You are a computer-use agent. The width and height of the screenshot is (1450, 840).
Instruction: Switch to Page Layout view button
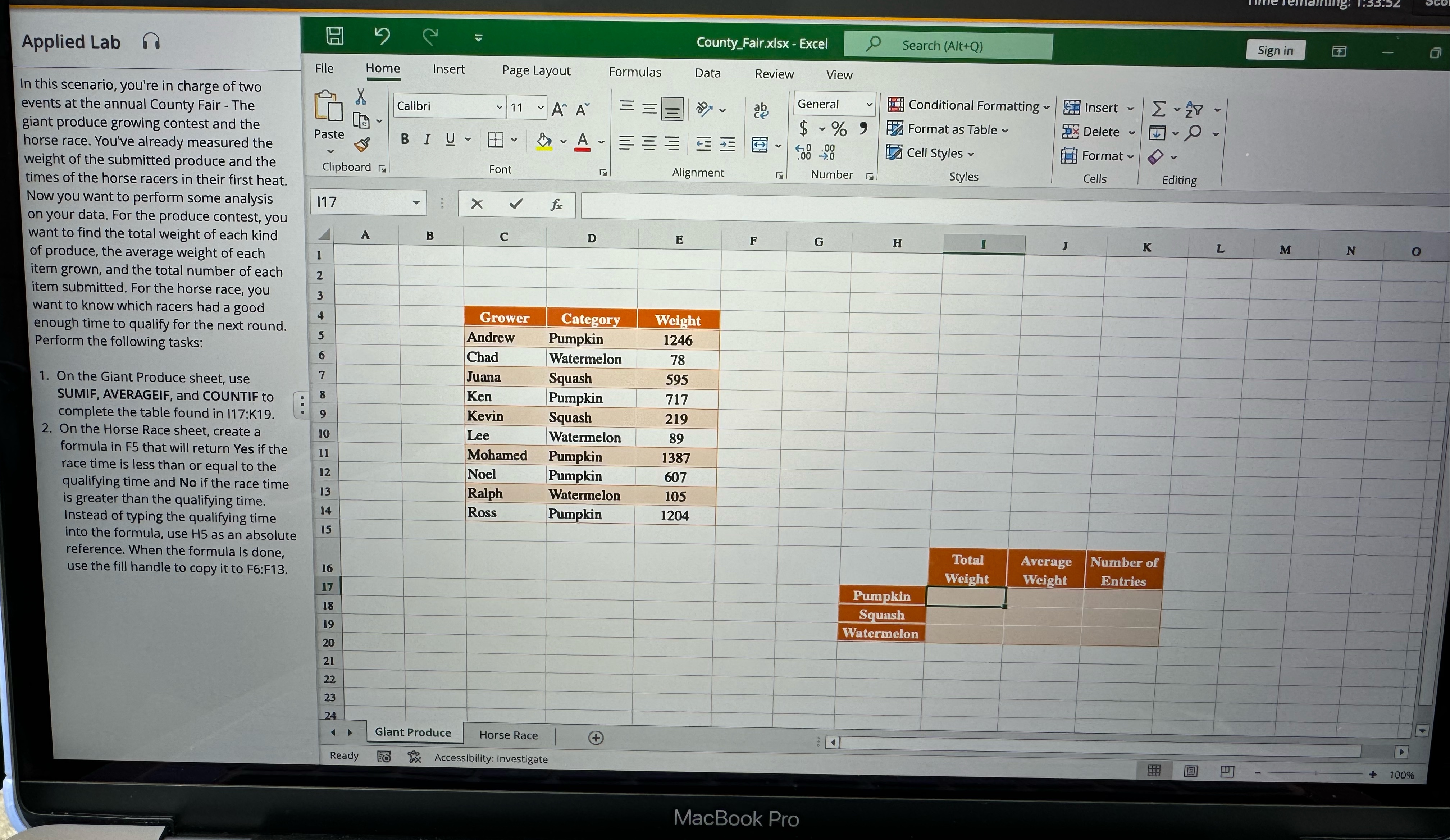click(x=1190, y=771)
